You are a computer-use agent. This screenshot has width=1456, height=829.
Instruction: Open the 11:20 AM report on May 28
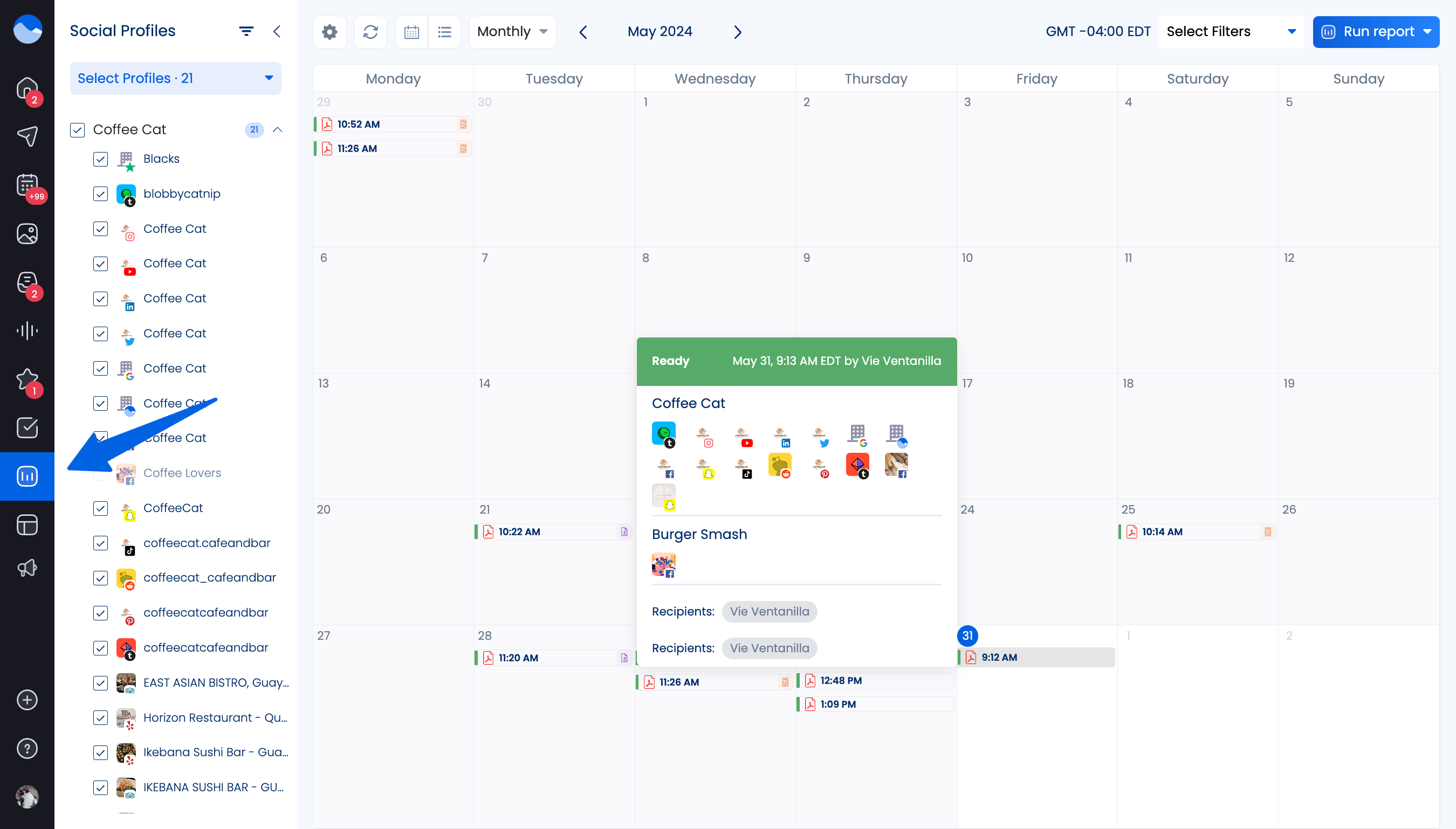[x=553, y=658]
